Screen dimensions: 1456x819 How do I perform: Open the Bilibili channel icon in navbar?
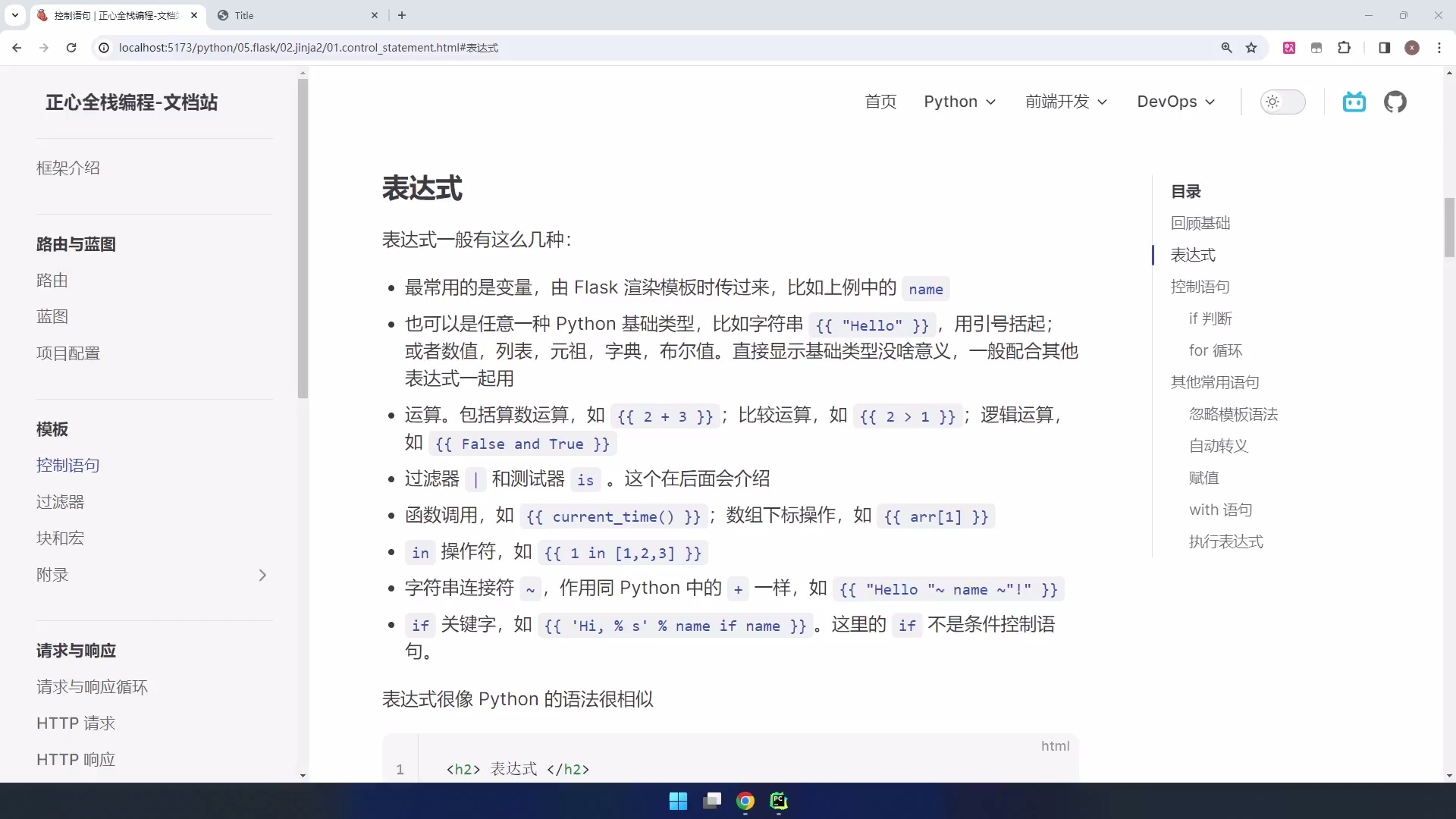tap(1354, 102)
